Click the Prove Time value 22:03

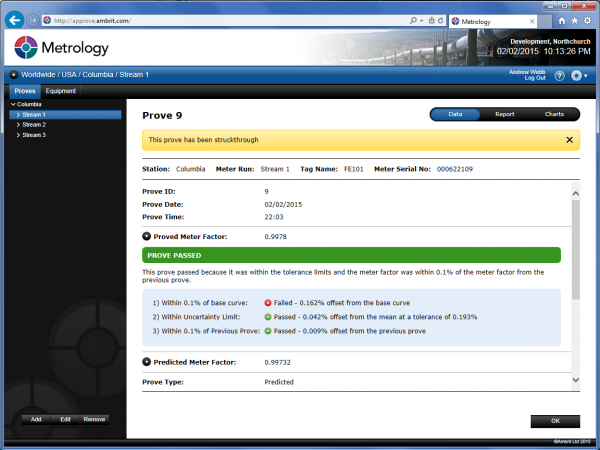[x=274, y=217]
